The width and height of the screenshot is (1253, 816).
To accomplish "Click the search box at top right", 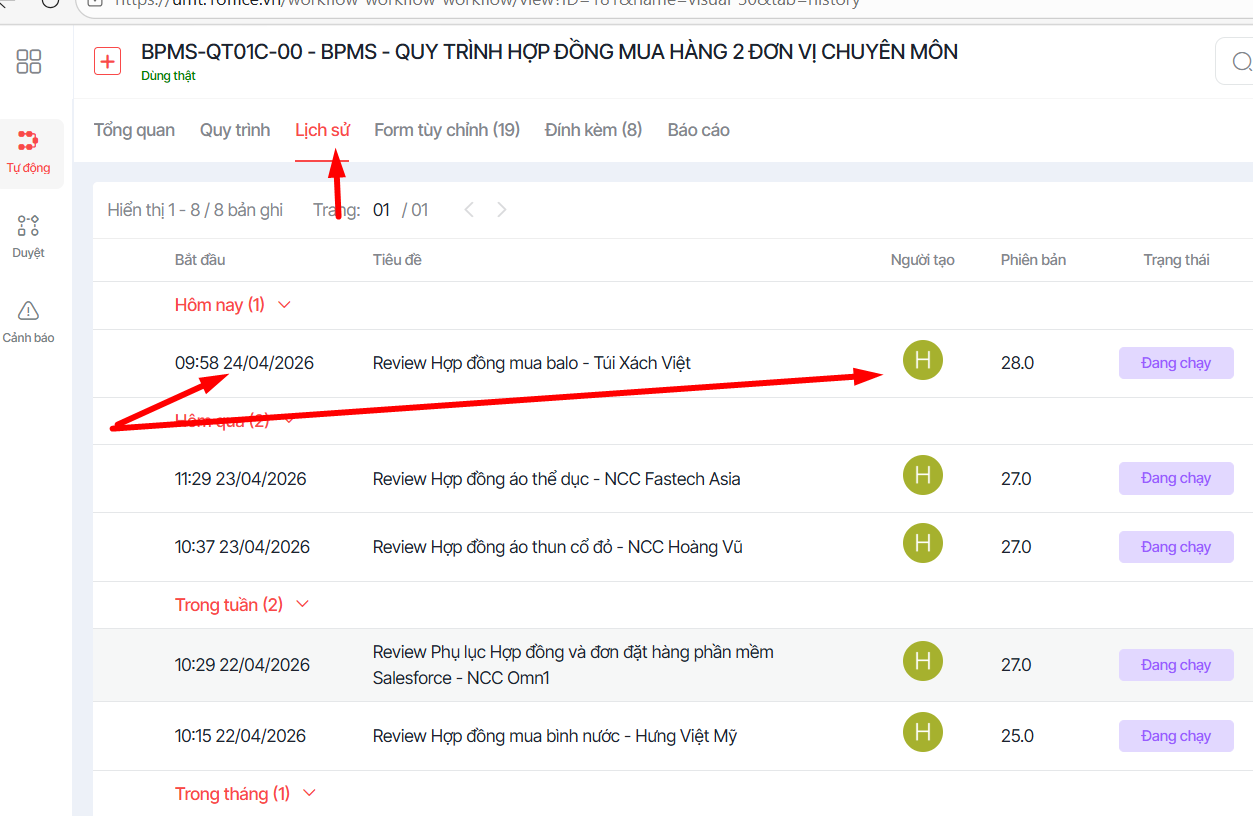I will click(1236, 62).
